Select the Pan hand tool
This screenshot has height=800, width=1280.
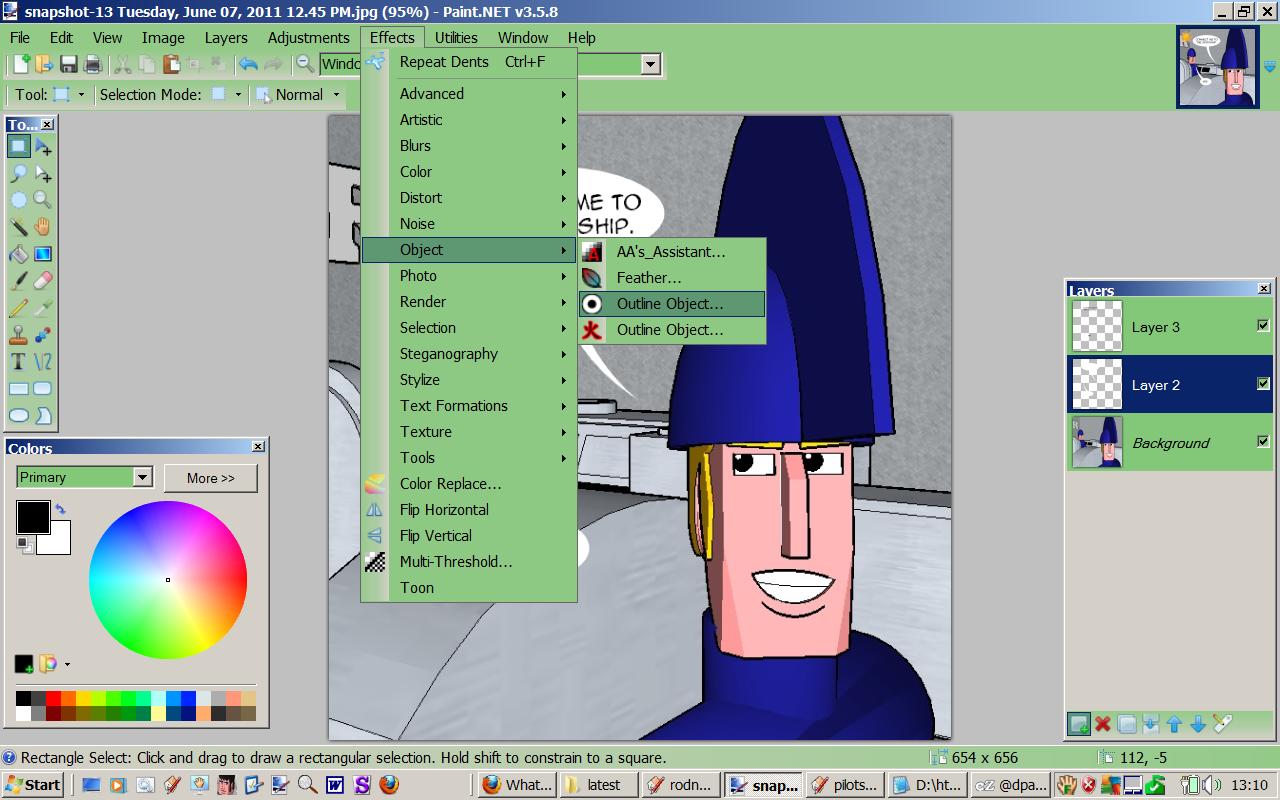[x=43, y=227]
